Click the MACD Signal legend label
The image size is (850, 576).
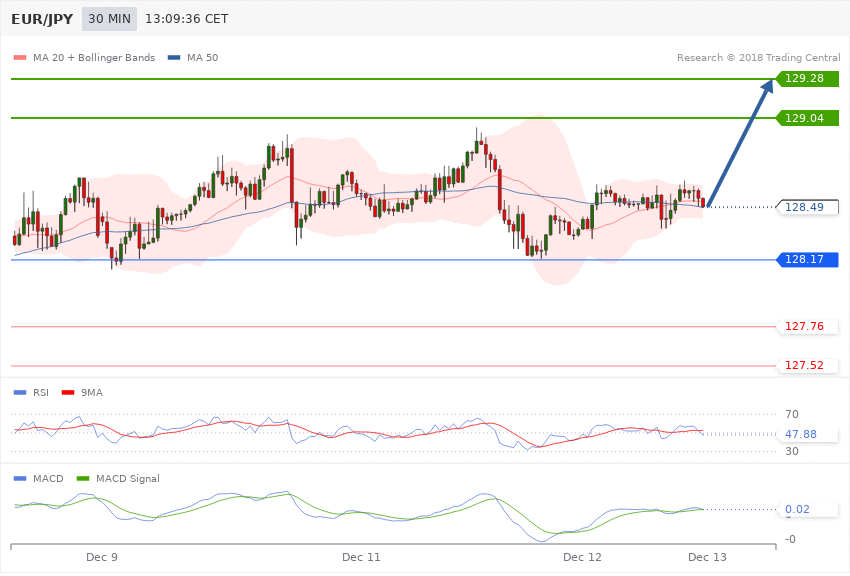pos(128,478)
